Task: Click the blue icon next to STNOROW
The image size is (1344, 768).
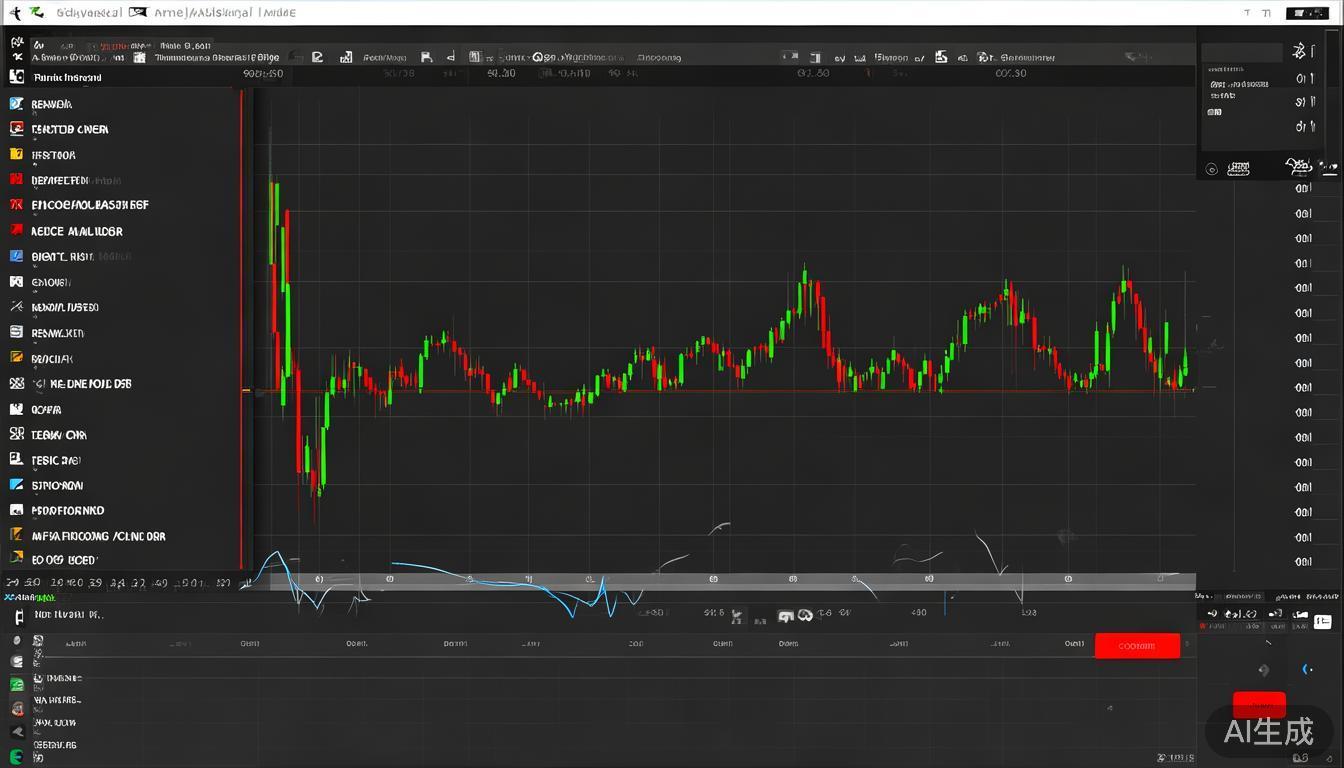Action: coord(16,485)
